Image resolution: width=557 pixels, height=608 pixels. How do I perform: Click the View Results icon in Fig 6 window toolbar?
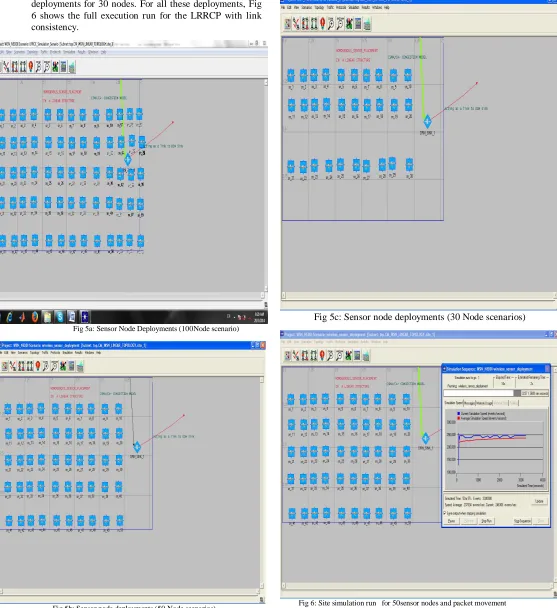[x=357, y=355]
